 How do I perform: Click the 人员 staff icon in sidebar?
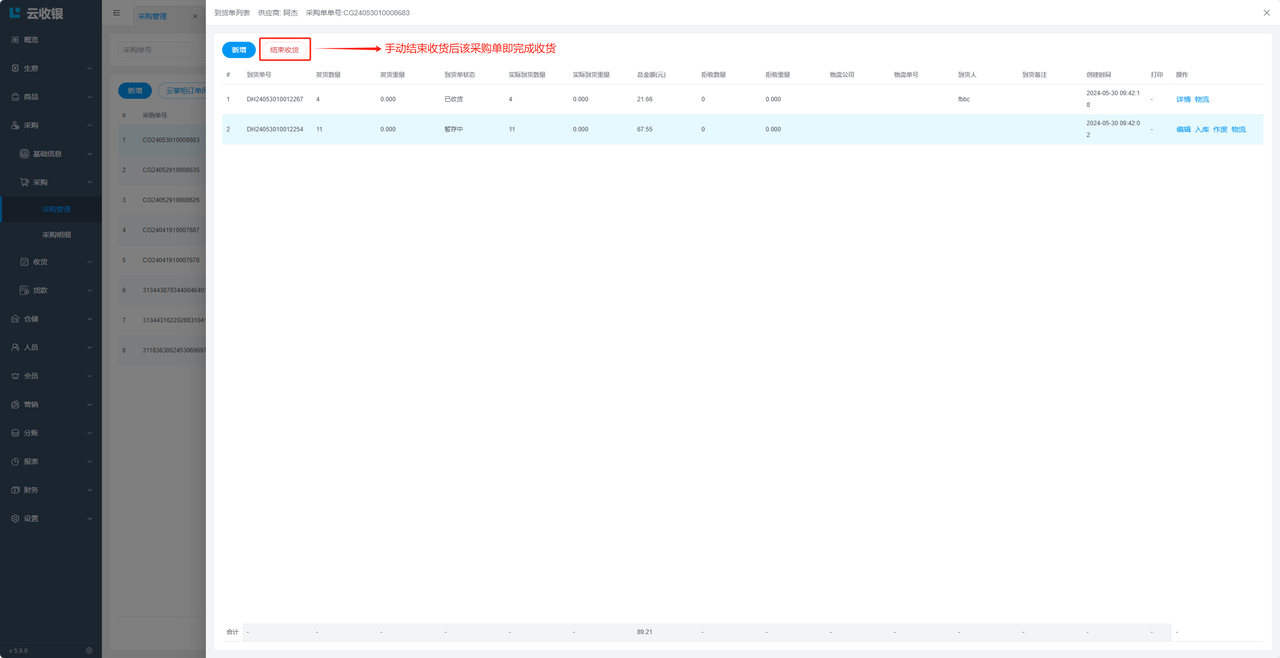(x=15, y=347)
